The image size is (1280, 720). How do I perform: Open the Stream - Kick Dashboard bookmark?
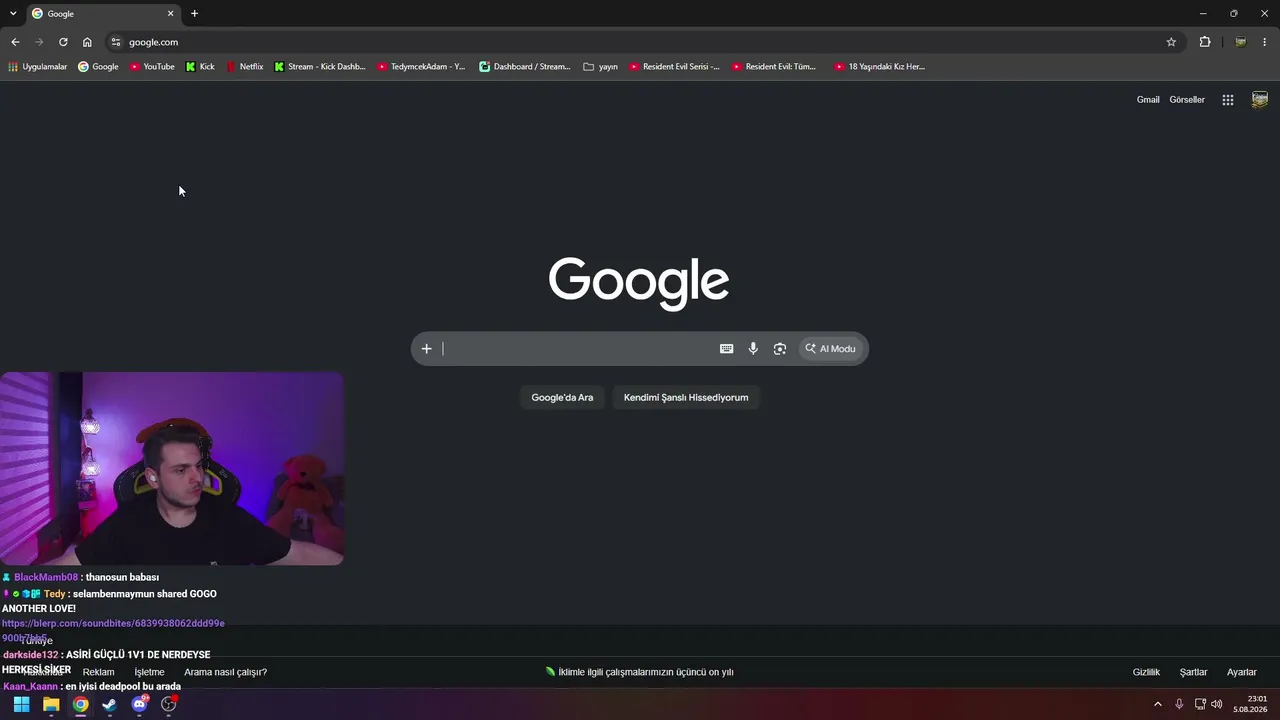point(320,67)
